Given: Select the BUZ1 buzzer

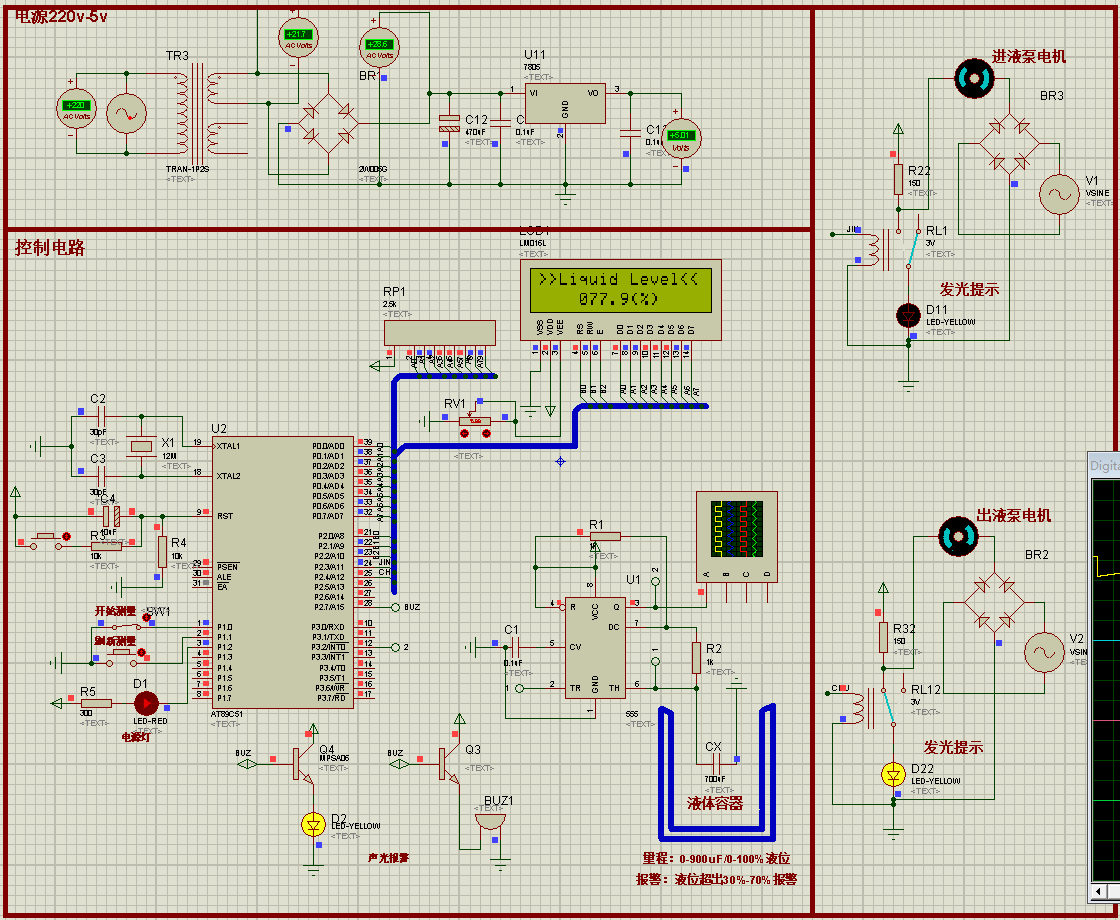Looking at the screenshot, I should [491, 821].
